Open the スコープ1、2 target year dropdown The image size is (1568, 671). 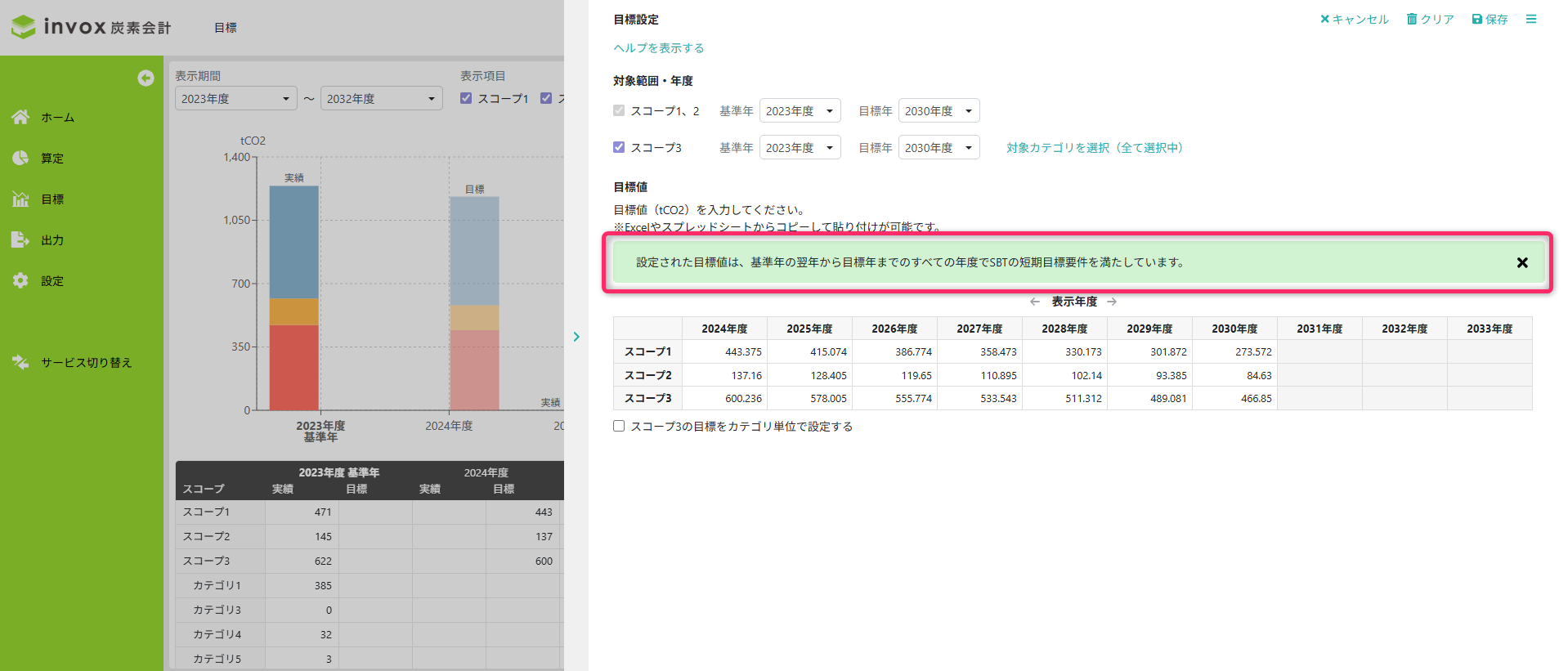pos(939,110)
